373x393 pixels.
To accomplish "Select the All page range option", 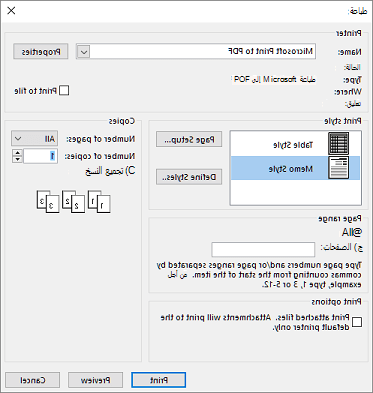I will pos(352,232).
